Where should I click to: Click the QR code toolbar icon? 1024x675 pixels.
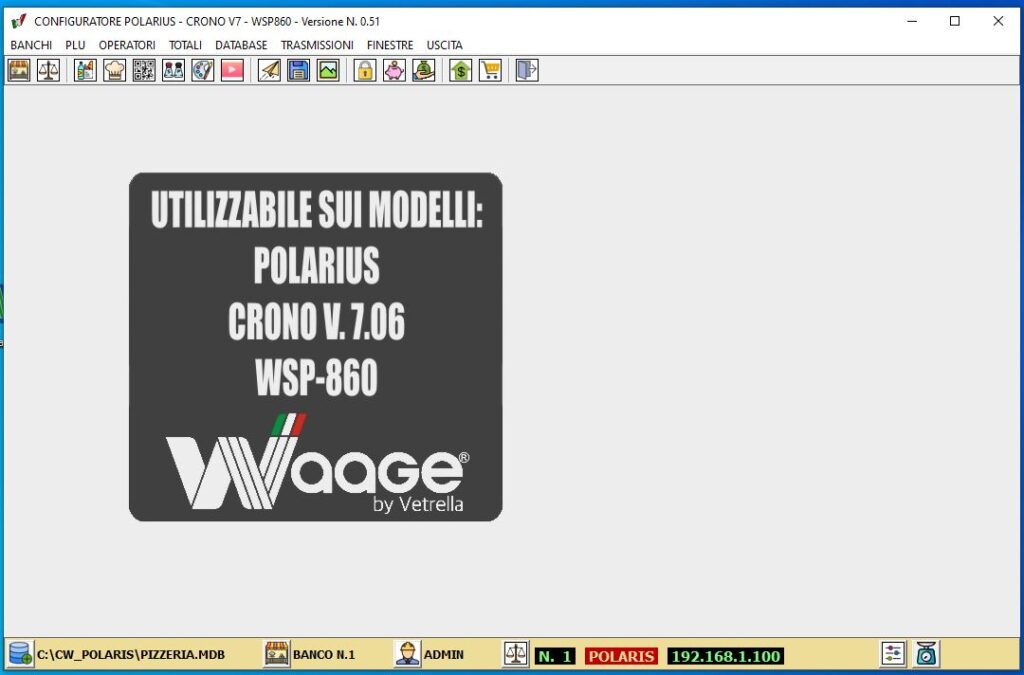pyautogui.click(x=144, y=70)
